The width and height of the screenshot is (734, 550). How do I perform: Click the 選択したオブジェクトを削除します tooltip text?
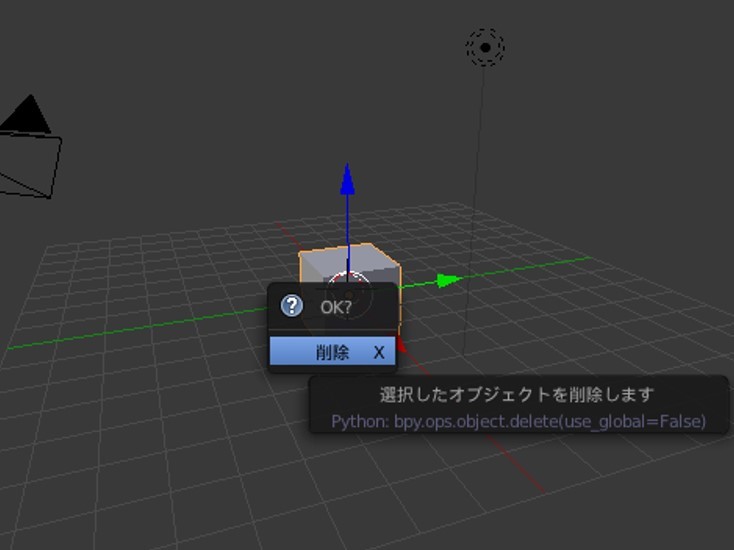(x=516, y=394)
